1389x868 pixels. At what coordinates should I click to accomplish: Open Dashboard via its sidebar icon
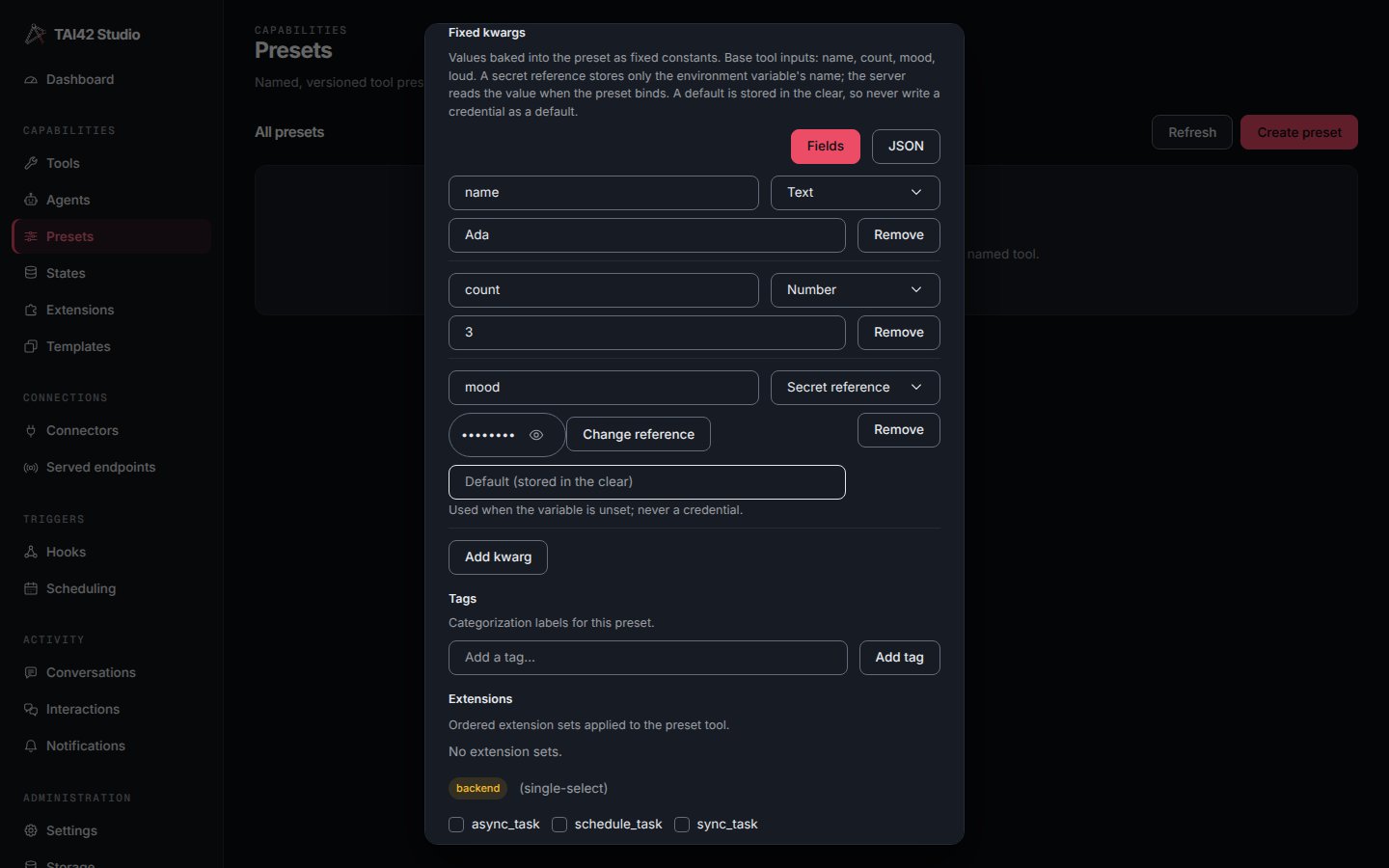[31, 80]
